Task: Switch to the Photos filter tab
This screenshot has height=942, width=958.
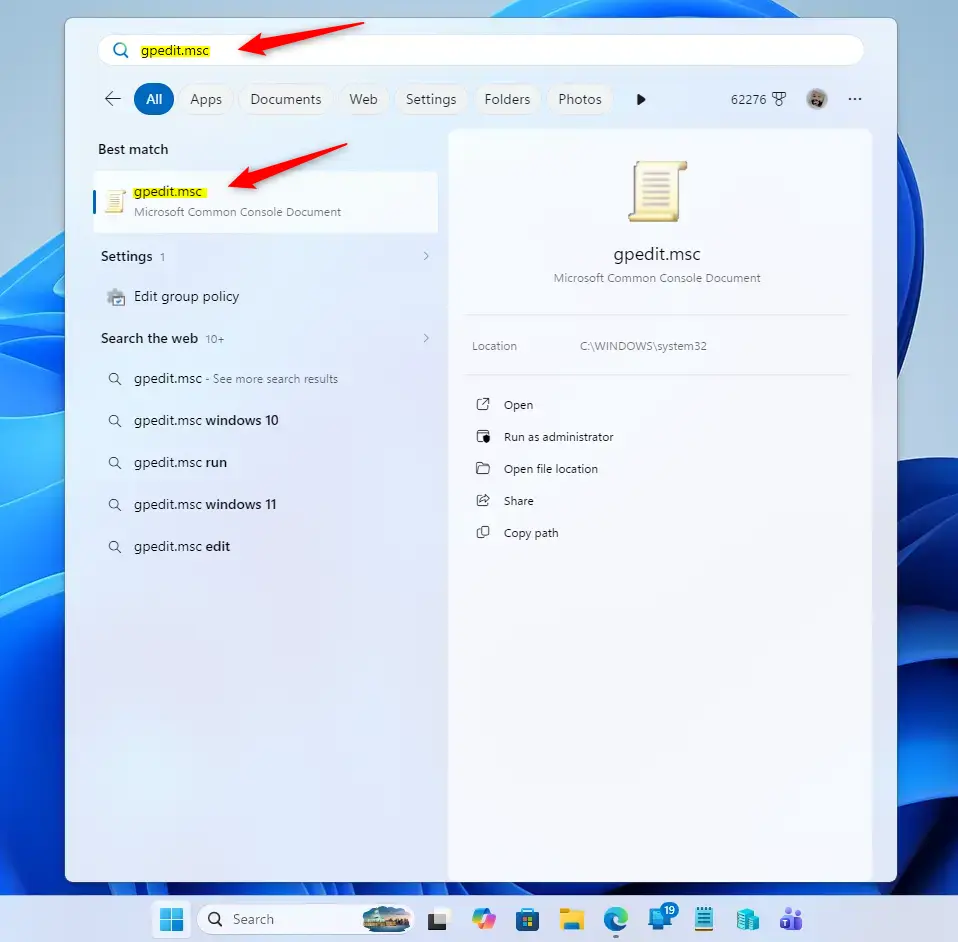Action: [580, 99]
